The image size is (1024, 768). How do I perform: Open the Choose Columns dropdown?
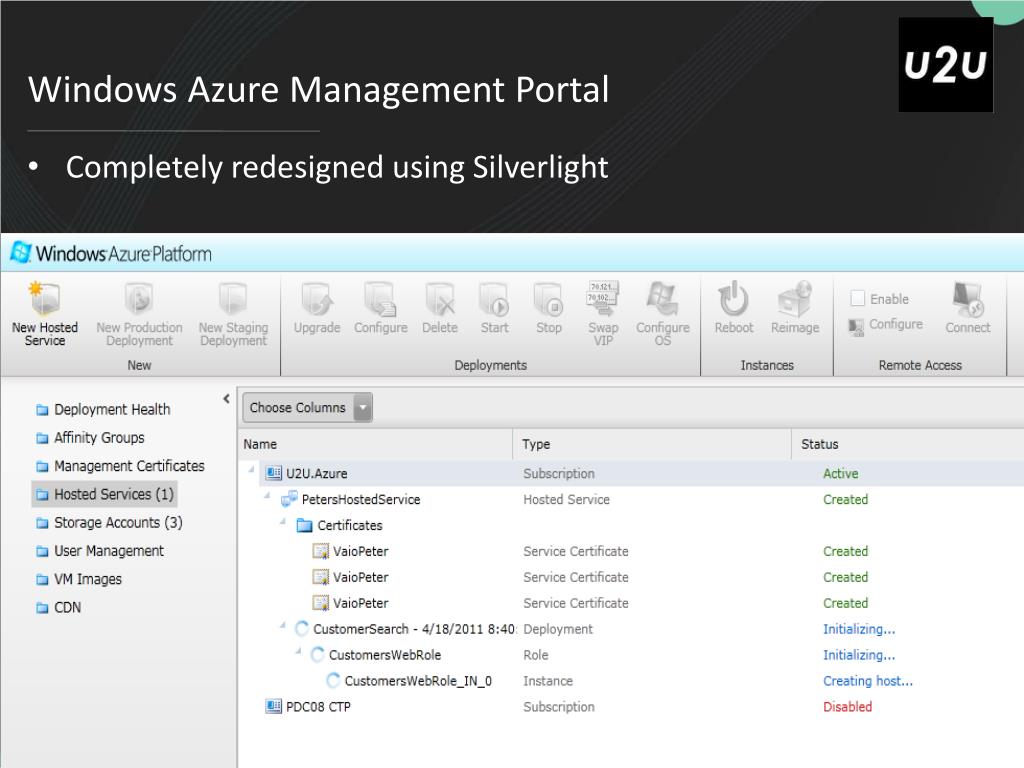308,408
